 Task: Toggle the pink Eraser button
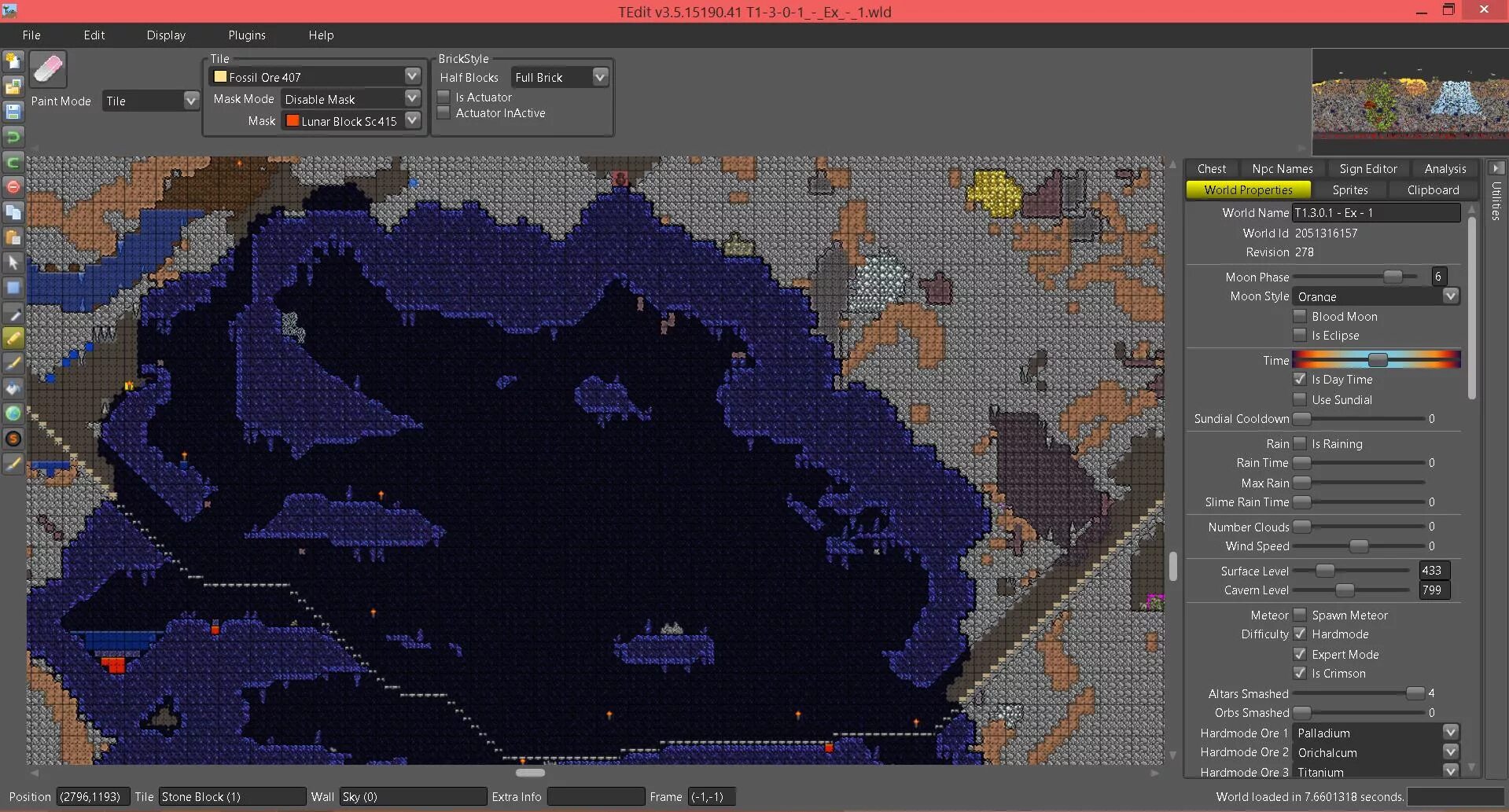47,69
